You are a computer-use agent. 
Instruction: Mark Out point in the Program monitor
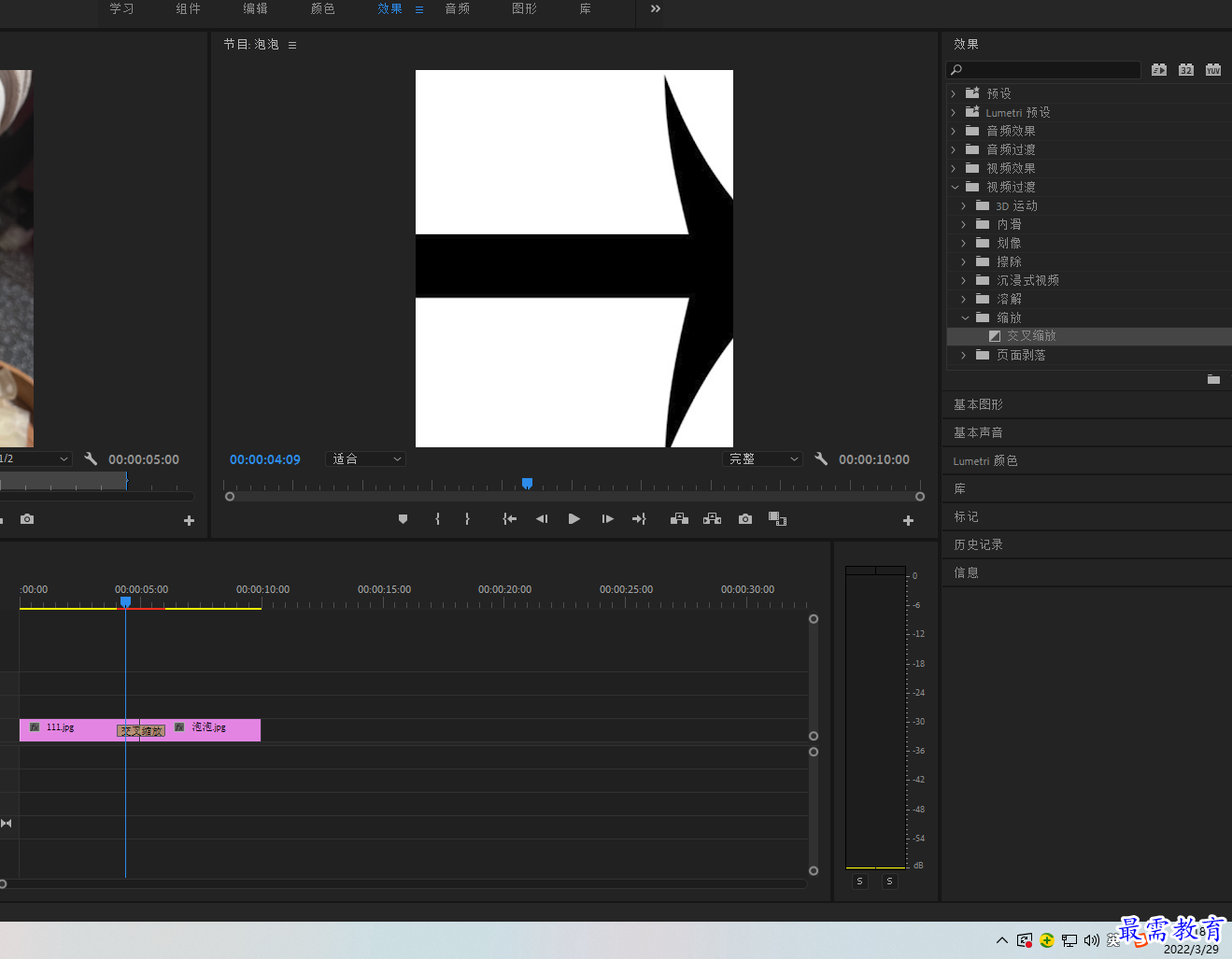pos(467,519)
